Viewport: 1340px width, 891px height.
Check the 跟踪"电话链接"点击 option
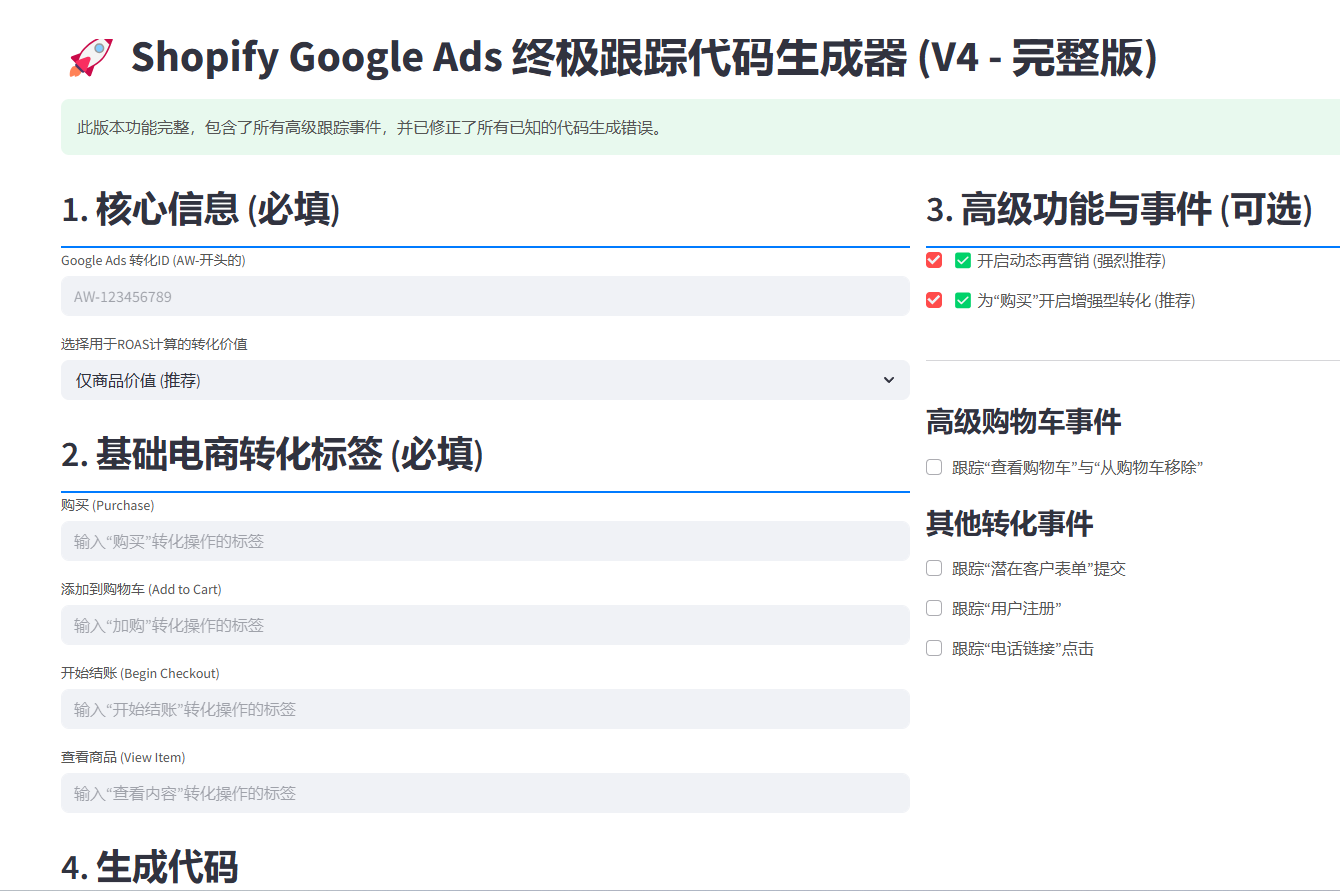point(934,648)
